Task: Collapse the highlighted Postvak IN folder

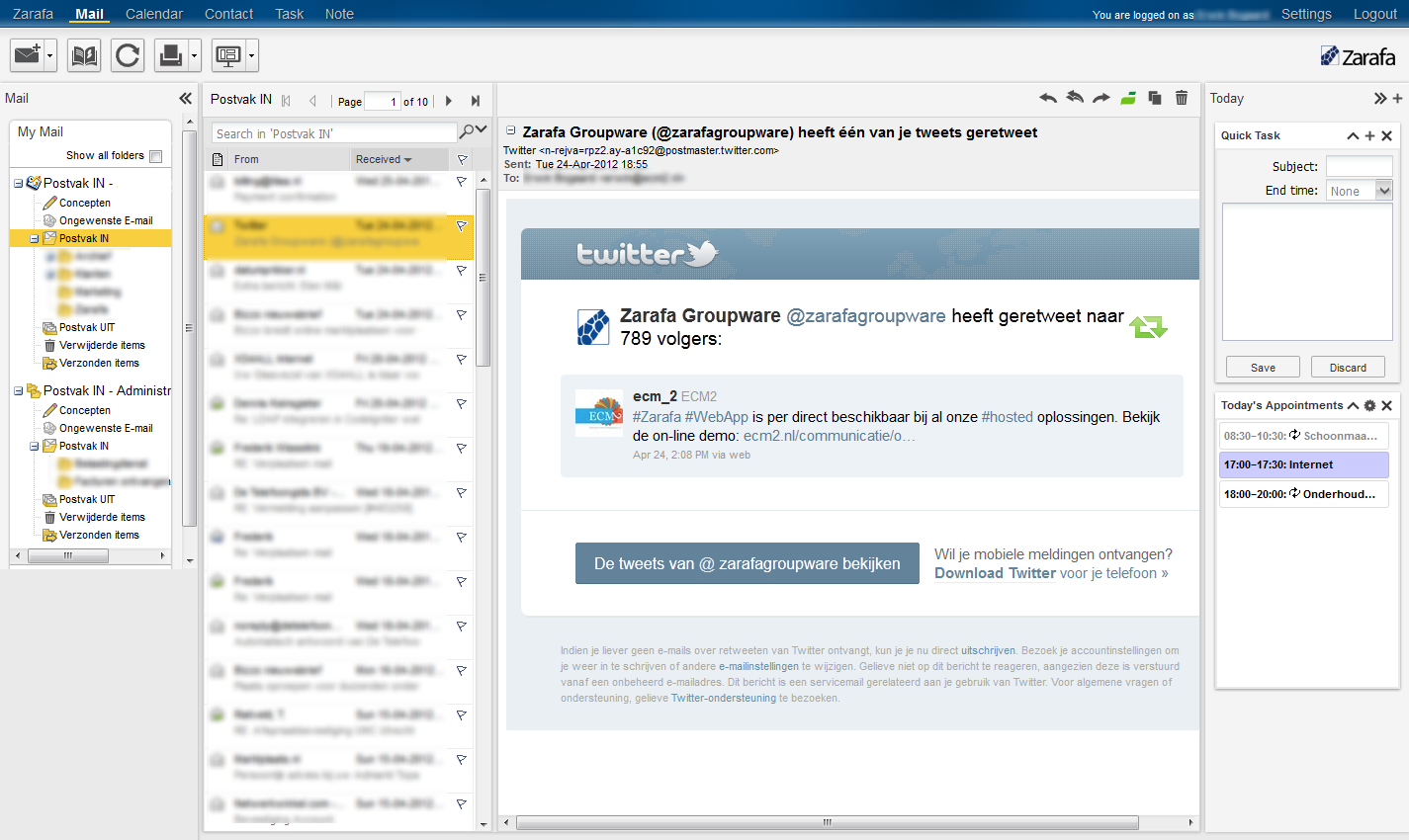Action: pyautogui.click(x=34, y=238)
